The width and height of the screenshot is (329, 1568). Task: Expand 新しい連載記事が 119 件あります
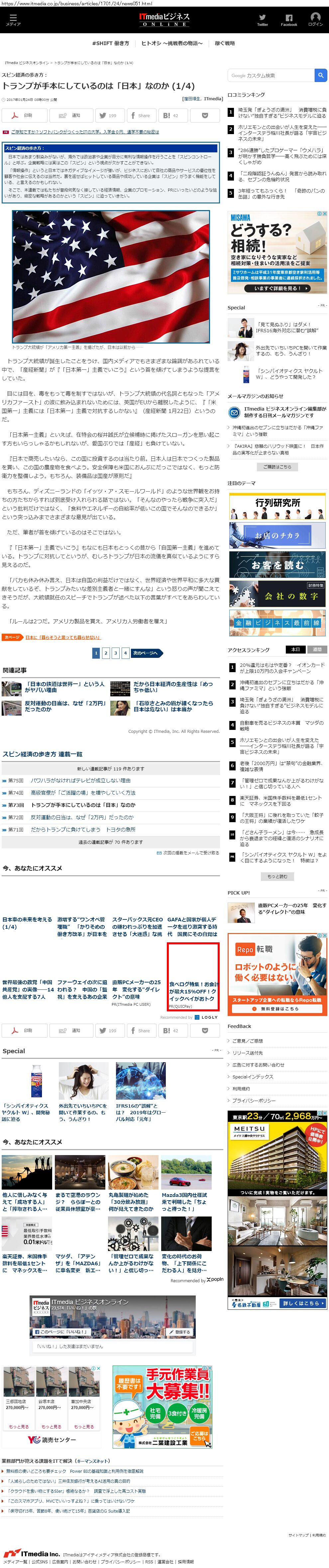pos(111,769)
